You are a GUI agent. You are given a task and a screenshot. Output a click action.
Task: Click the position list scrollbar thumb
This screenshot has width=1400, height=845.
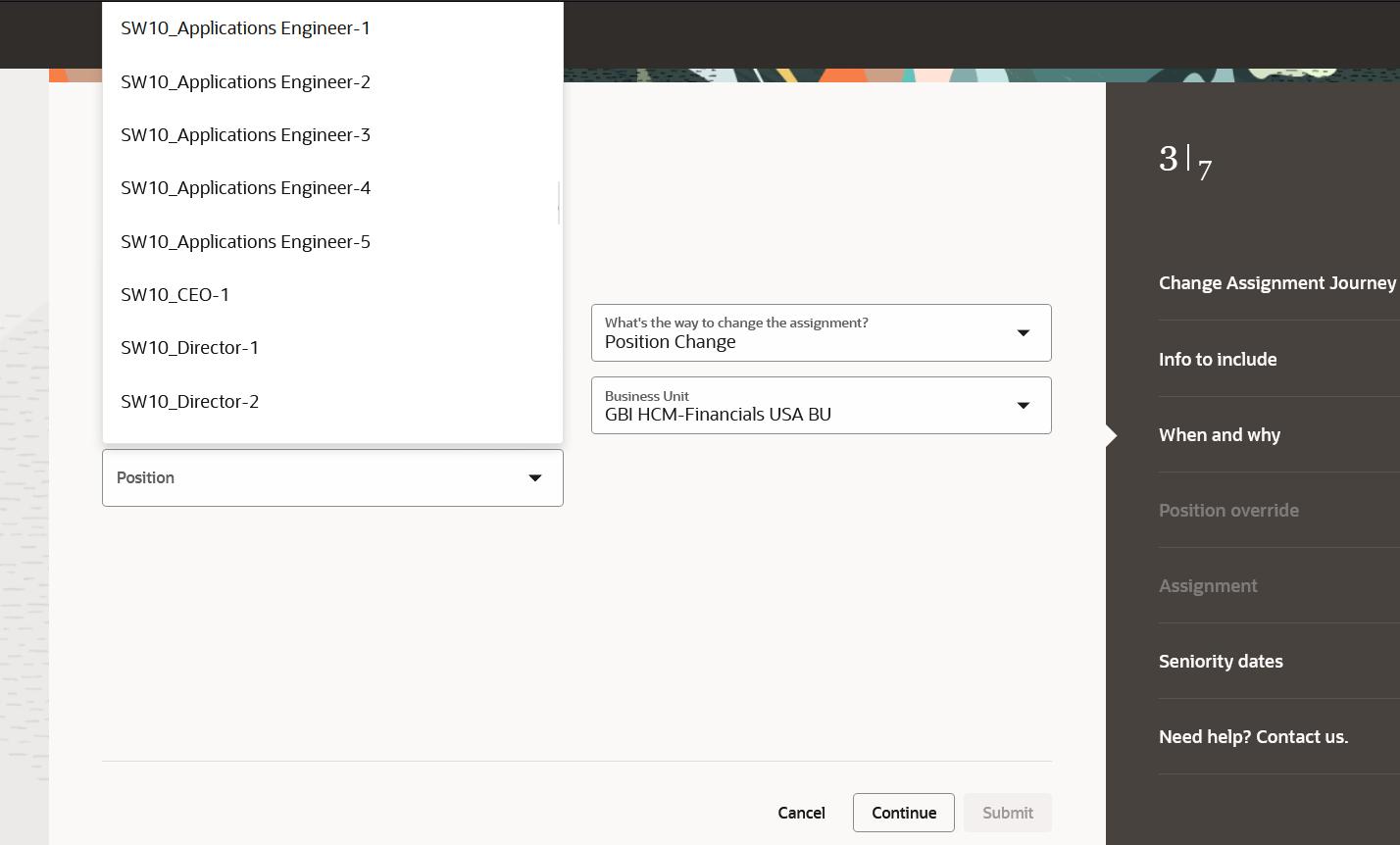(559, 203)
